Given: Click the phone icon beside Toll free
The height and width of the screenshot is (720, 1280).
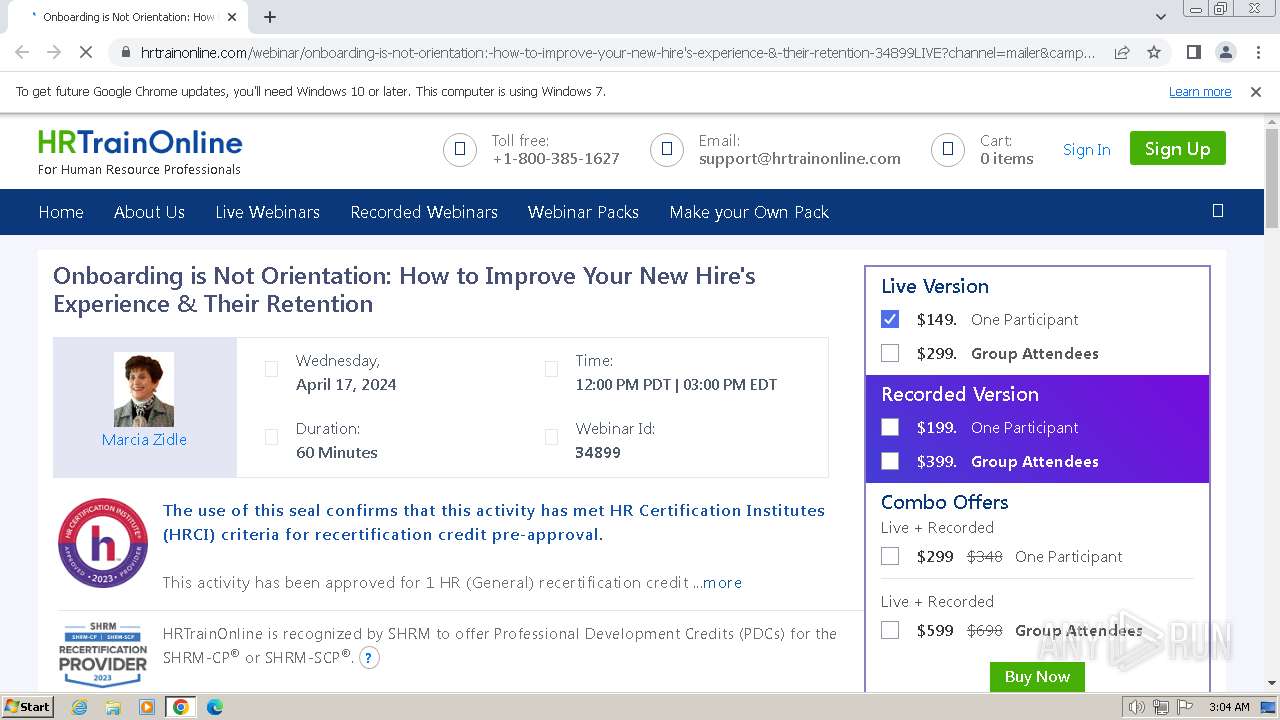Looking at the screenshot, I should click(460, 150).
